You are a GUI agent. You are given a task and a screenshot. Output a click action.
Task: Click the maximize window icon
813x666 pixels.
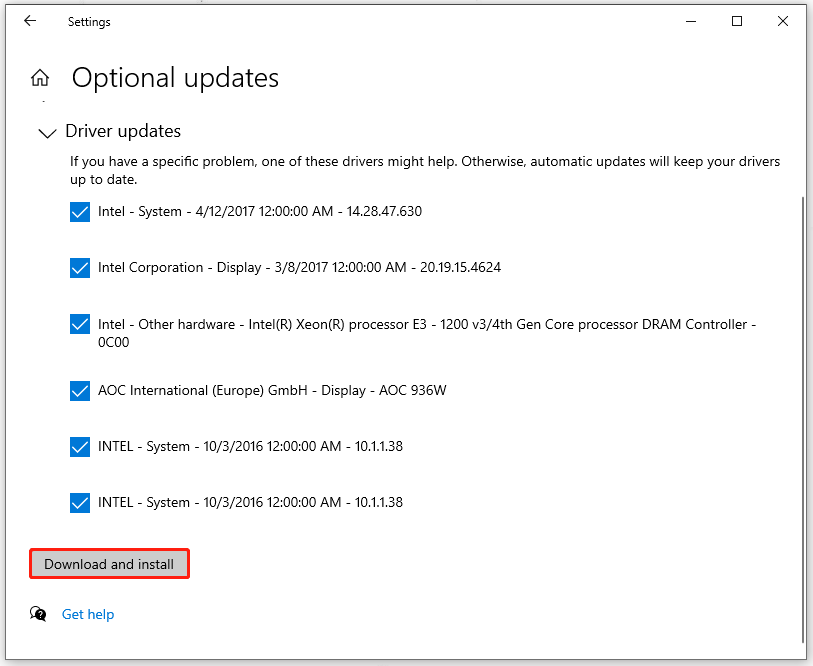[x=737, y=21]
